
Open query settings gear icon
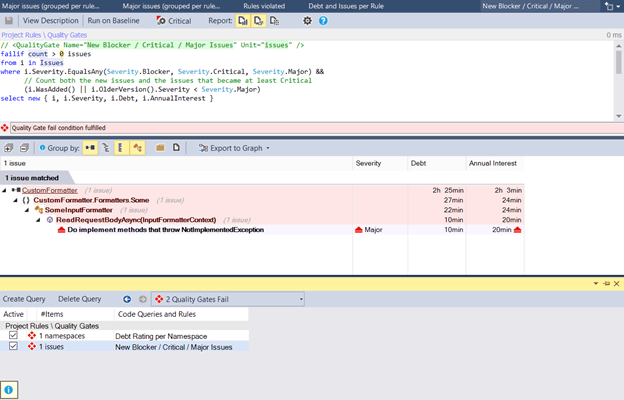(x=307, y=20)
